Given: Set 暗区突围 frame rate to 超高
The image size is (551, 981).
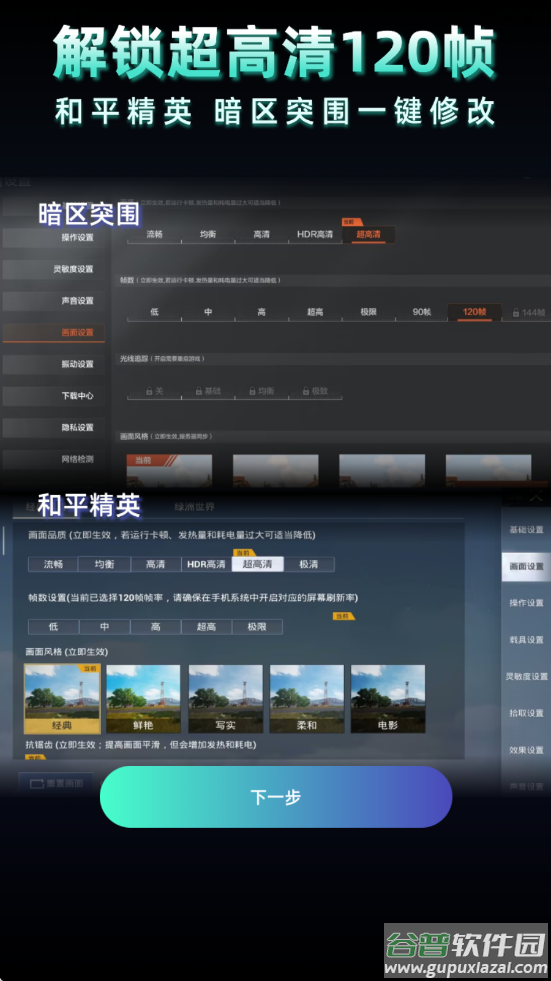Looking at the screenshot, I should click(x=315, y=312).
